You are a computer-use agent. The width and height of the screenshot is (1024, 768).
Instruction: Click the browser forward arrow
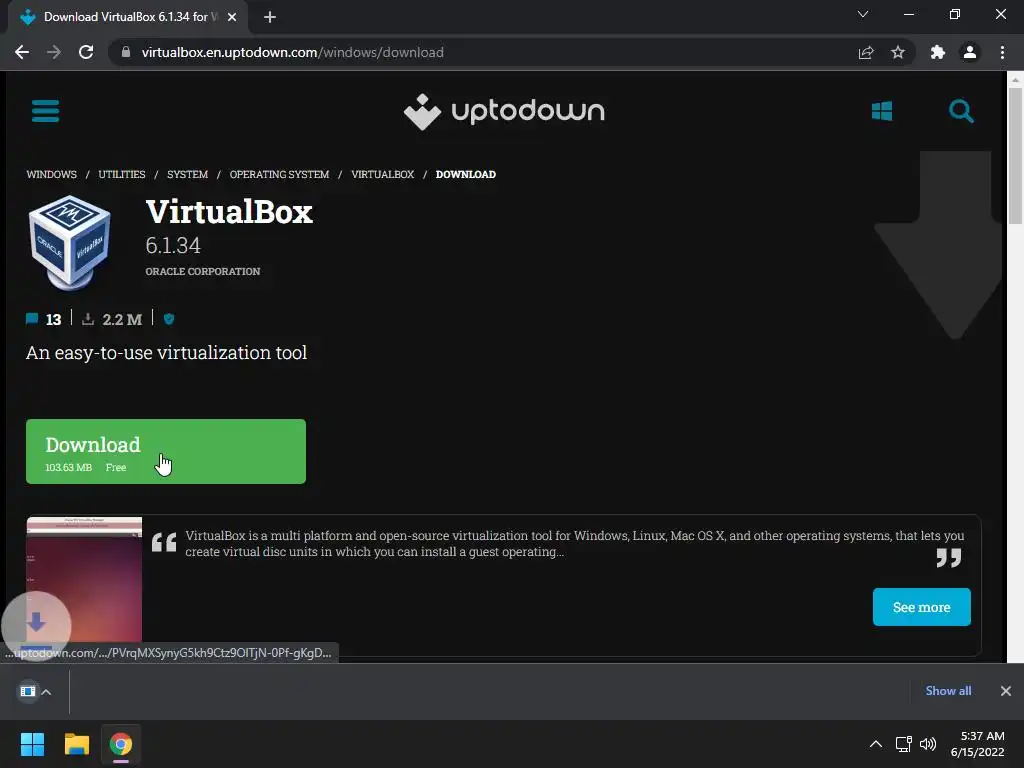[x=54, y=52]
